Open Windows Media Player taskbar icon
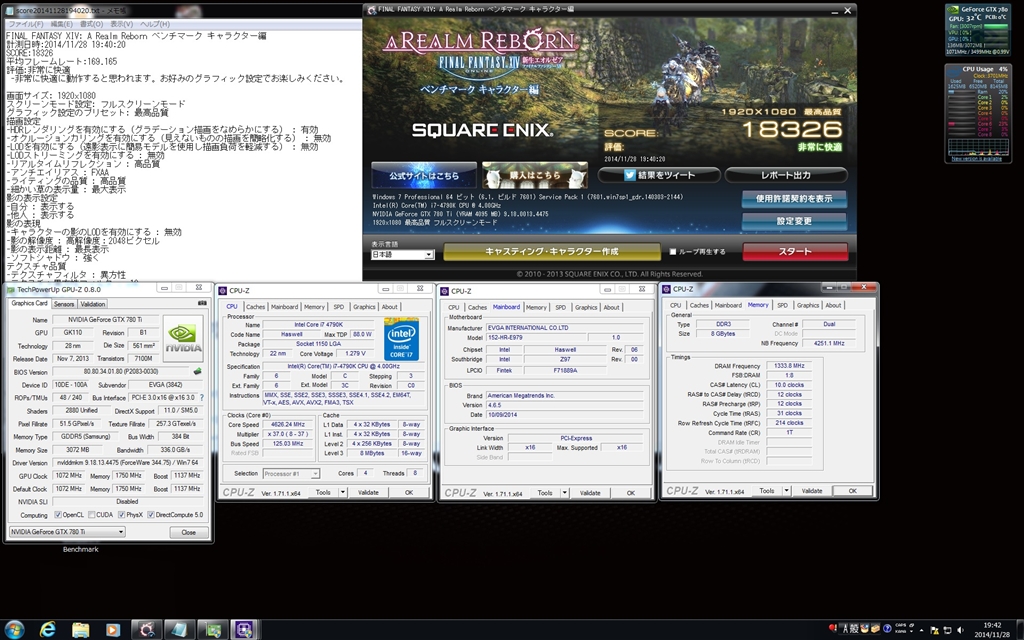 113,630
